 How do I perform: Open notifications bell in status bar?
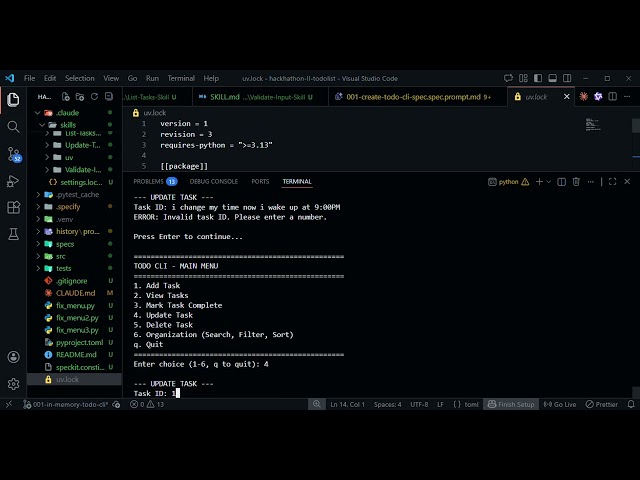(631, 404)
